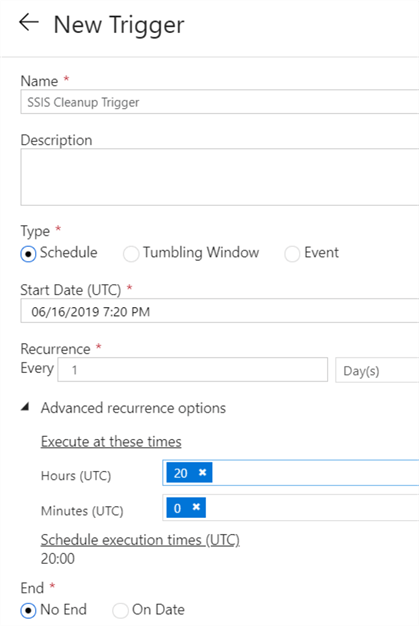Viewport: 419px width, 626px height.
Task: Click the Hours (UTC) multi-select box
Action: pyautogui.click(x=291, y=473)
